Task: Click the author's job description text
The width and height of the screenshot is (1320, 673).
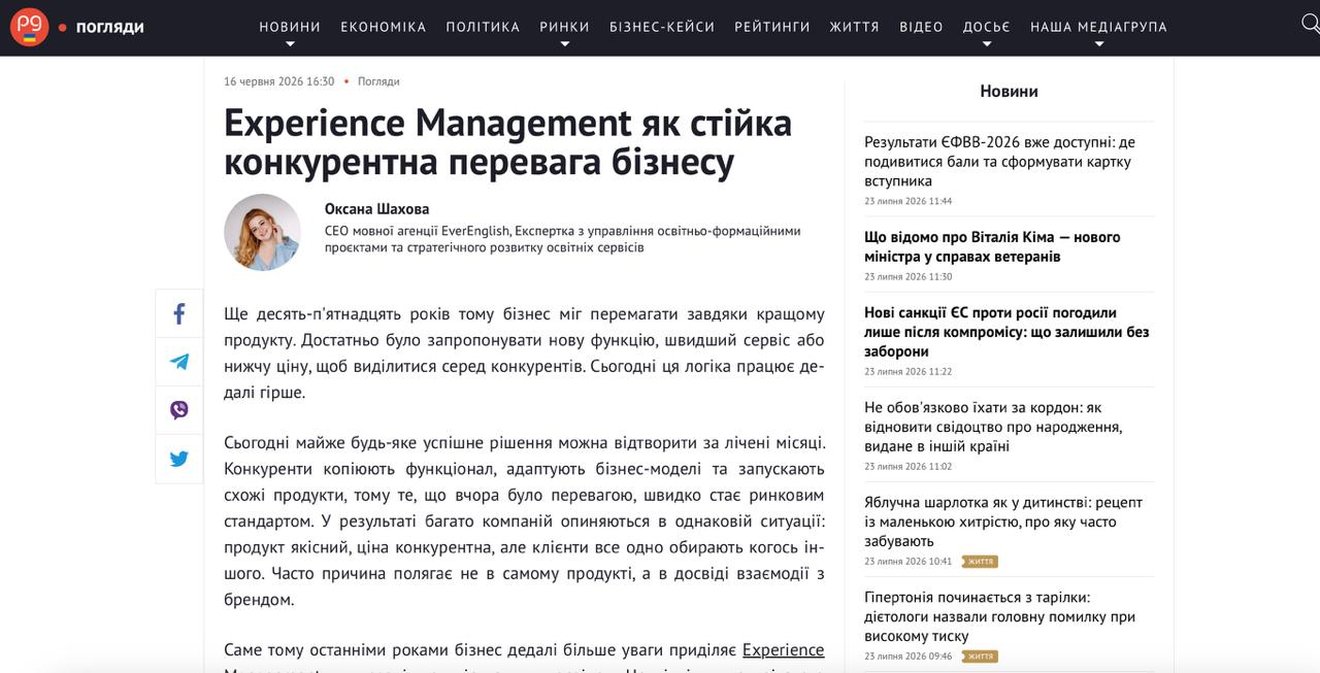Action: pos(563,238)
